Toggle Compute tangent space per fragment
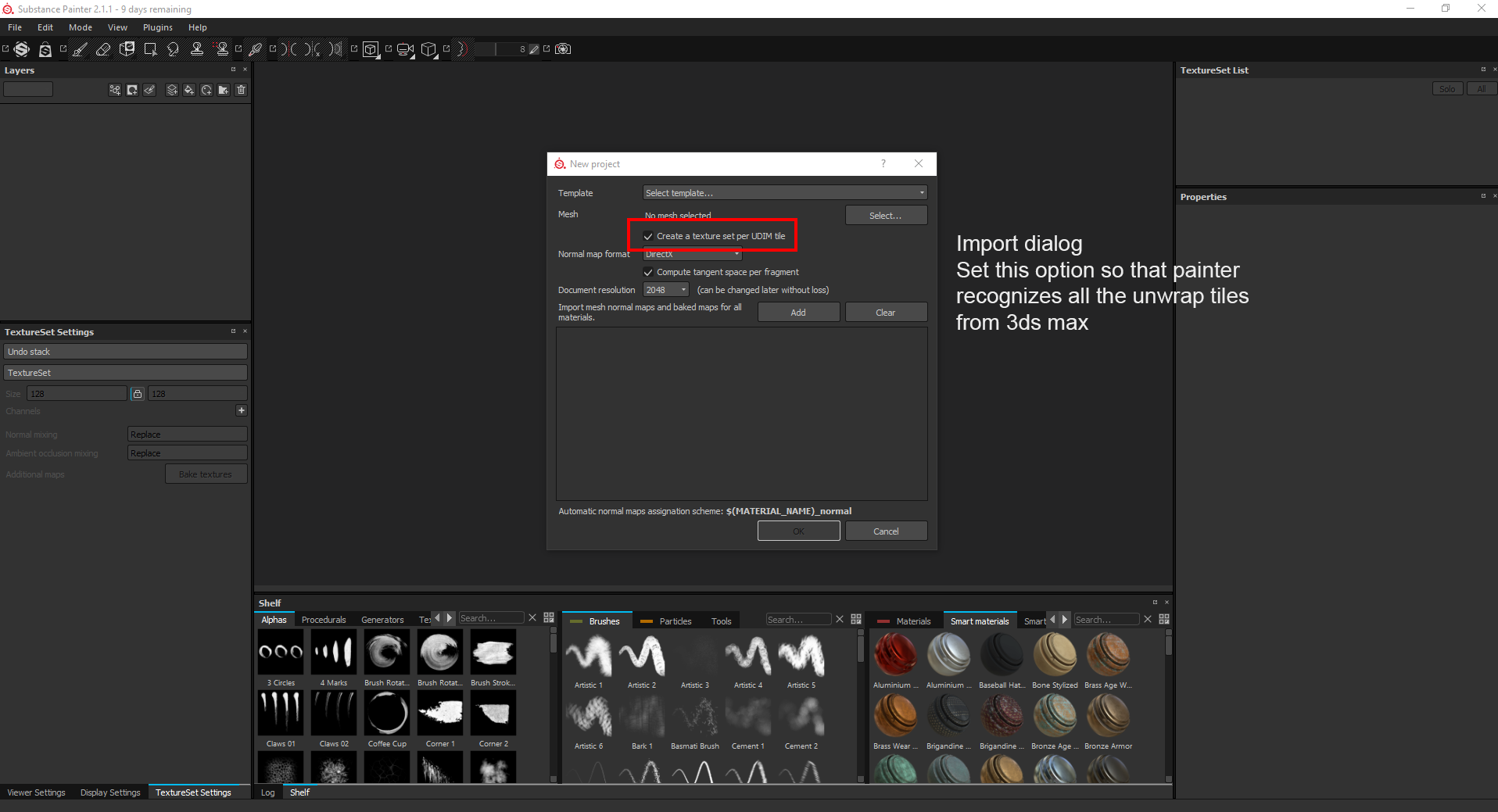The width and height of the screenshot is (1498, 812). pyautogui.click(x=648, y=272)
